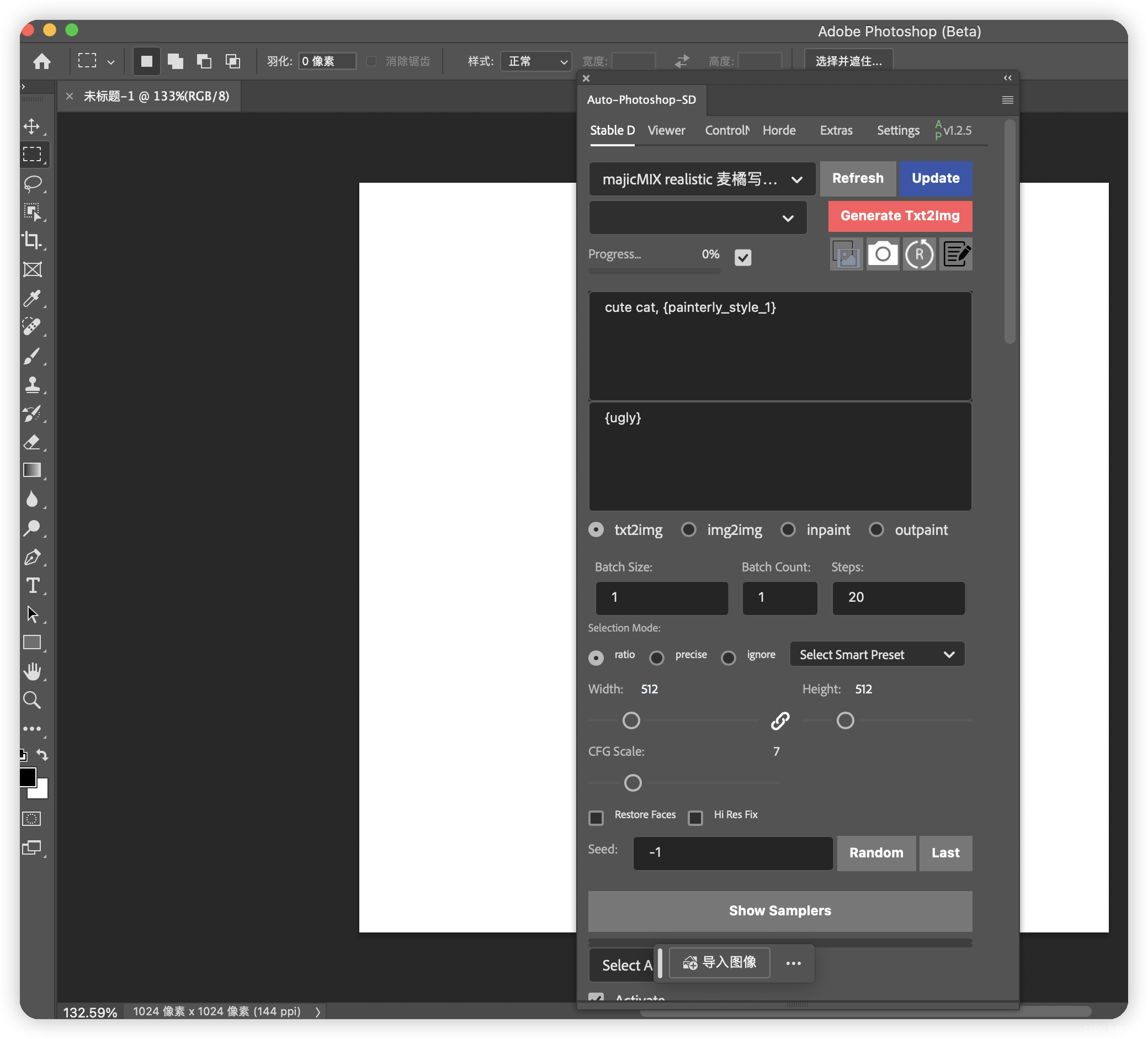Select the Dodge tool
This screenshot has width=1148, height=1039.
[32, 528]
